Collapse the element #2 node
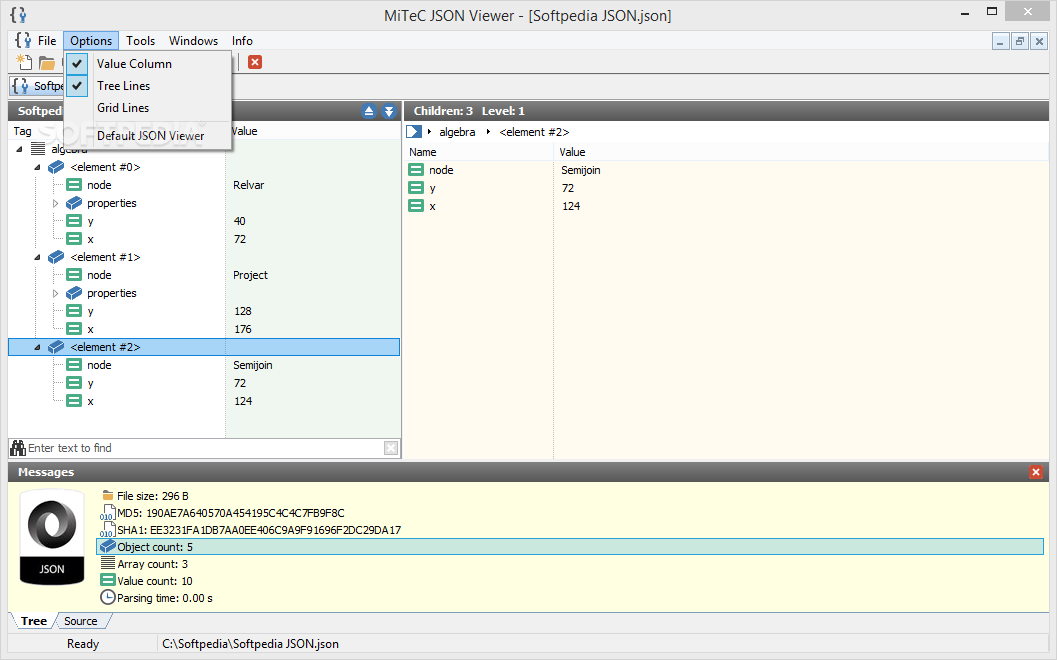Screen dimensions: 1057x660 pos(38,347)
